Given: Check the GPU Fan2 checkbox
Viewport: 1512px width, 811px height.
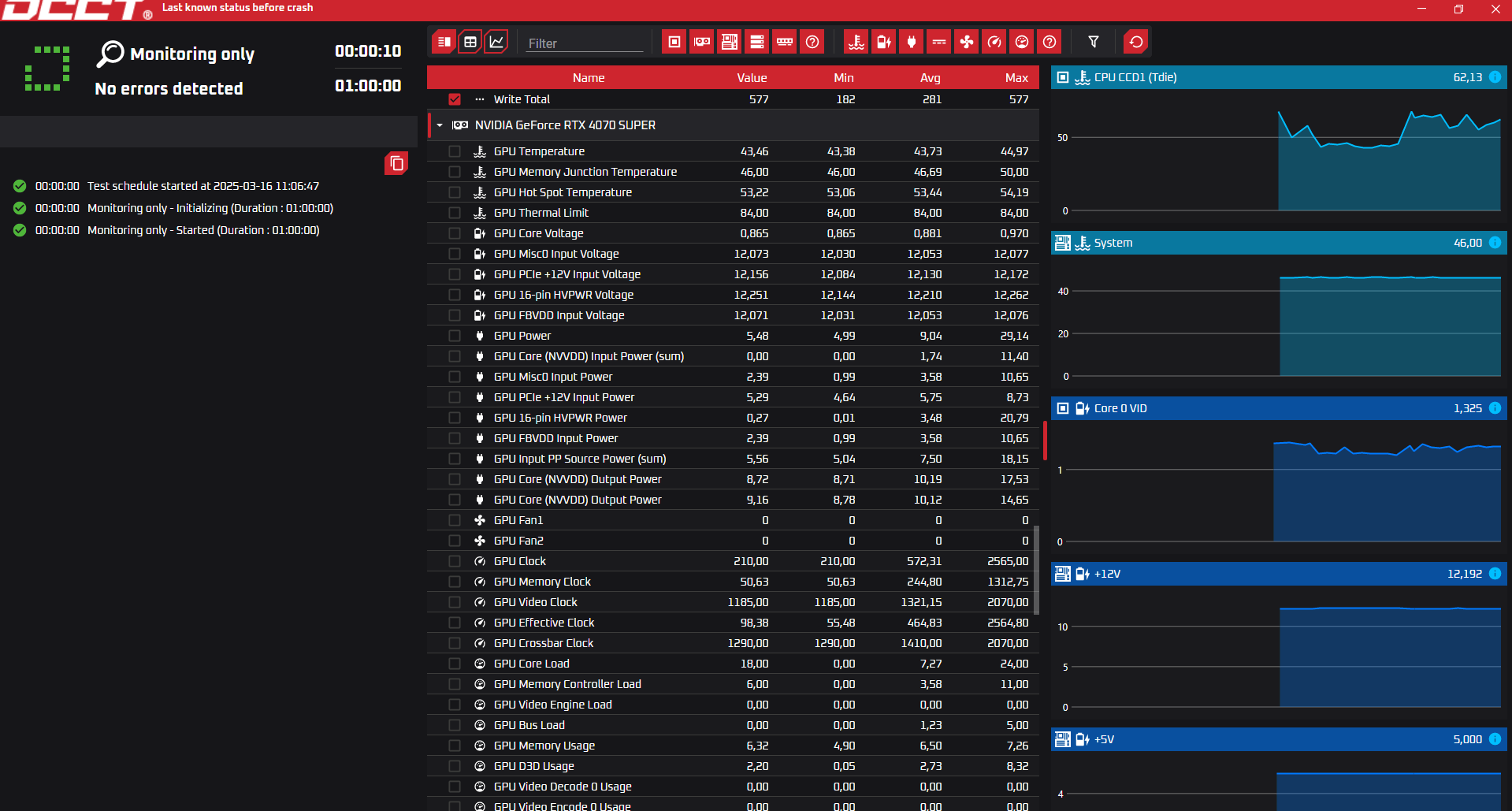Looking at the screenshot, I should click(x=455, y=541).
